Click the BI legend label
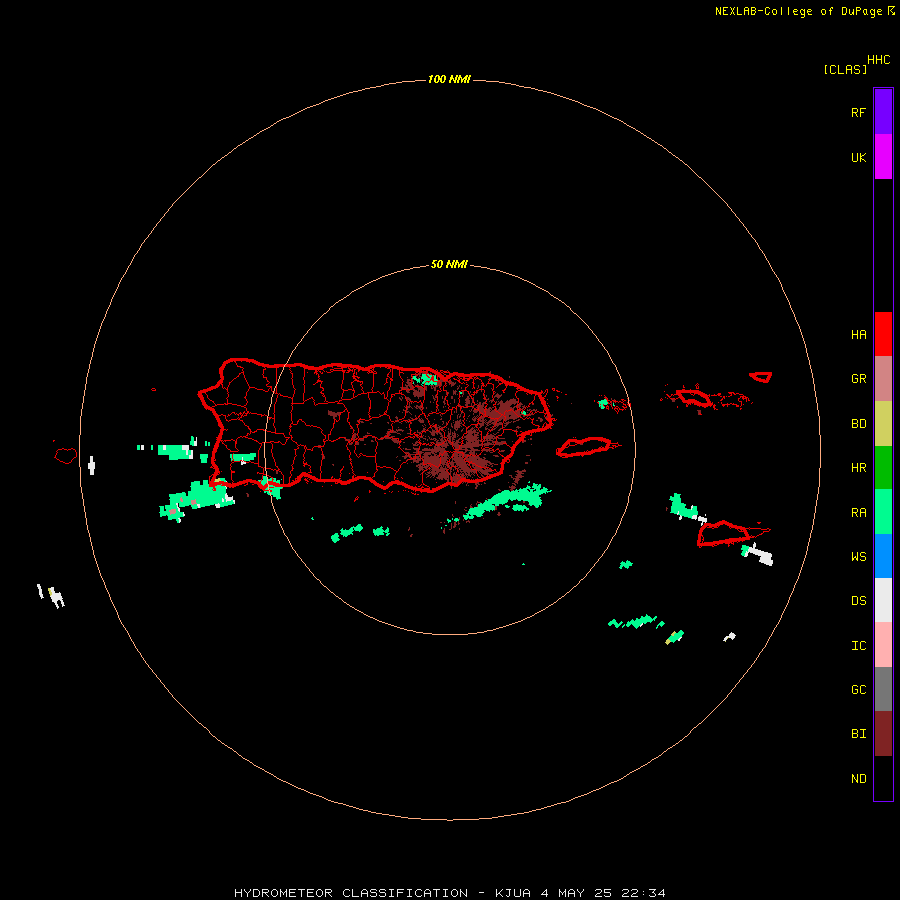This screenshot has height=900, width=900. click(858, 734)
